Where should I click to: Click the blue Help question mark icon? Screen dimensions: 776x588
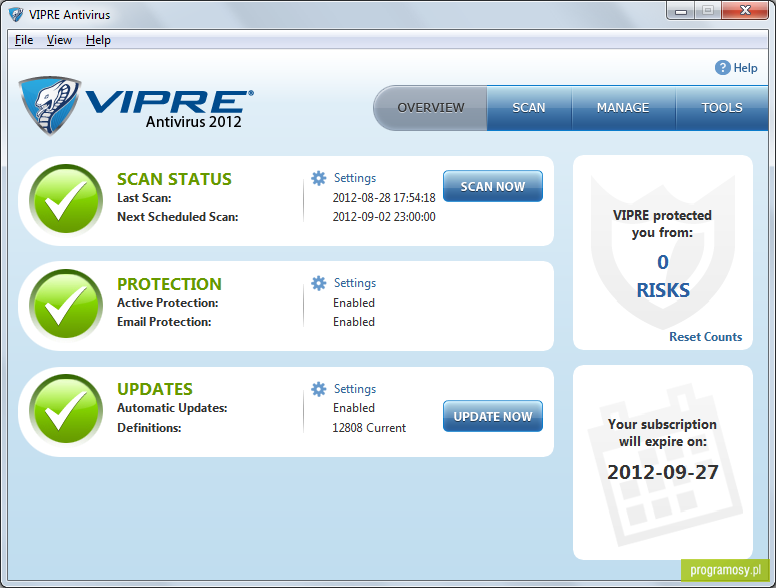723,68
